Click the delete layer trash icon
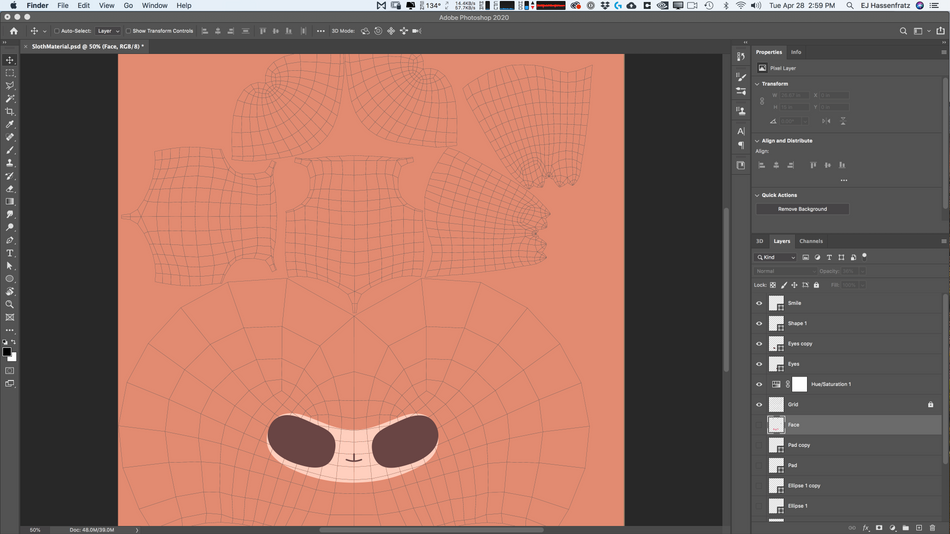This screenshot has width=950, height=534. (x=932, y=528)
